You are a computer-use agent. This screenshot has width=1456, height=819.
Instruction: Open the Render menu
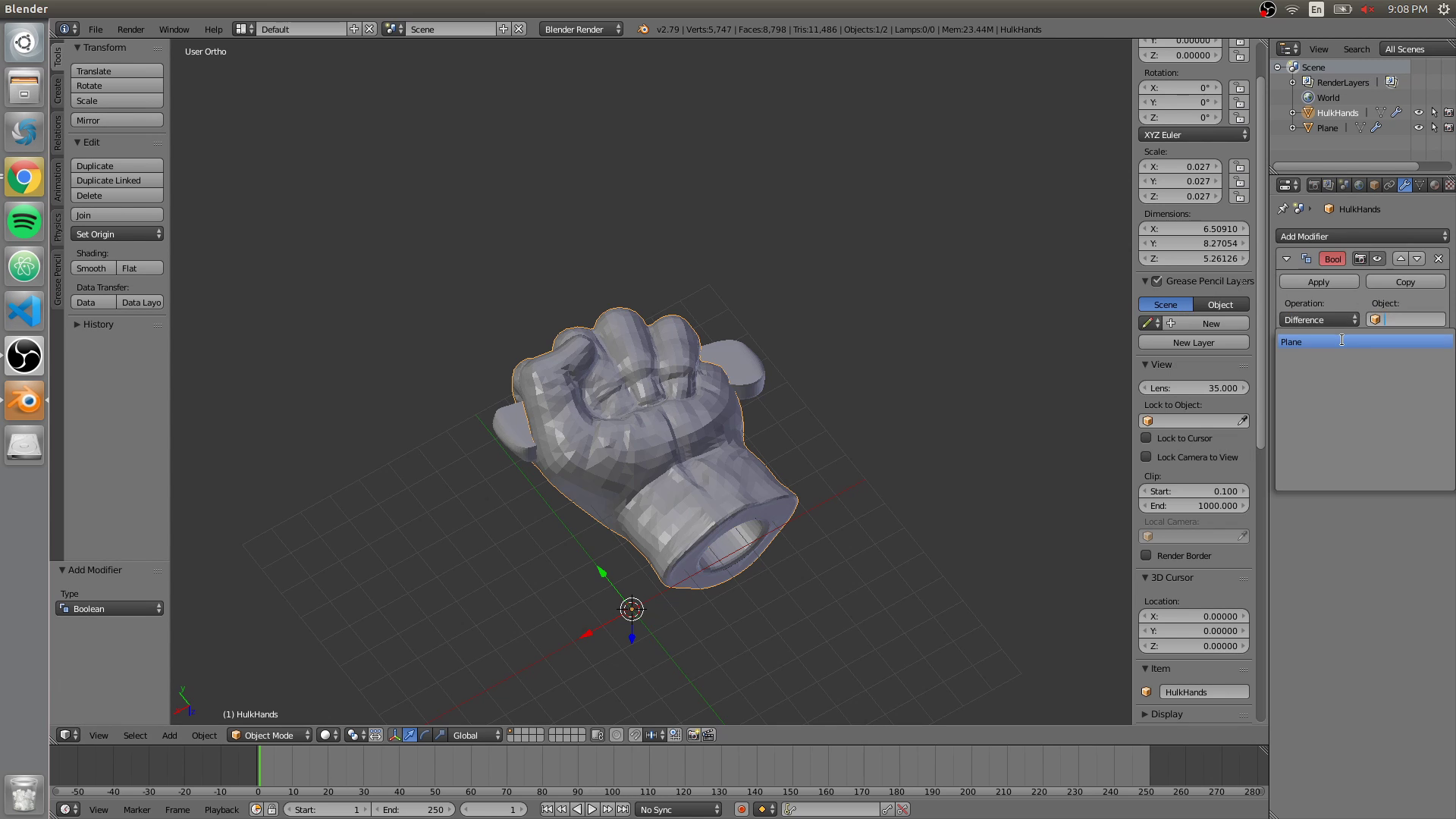click(130, 29)
